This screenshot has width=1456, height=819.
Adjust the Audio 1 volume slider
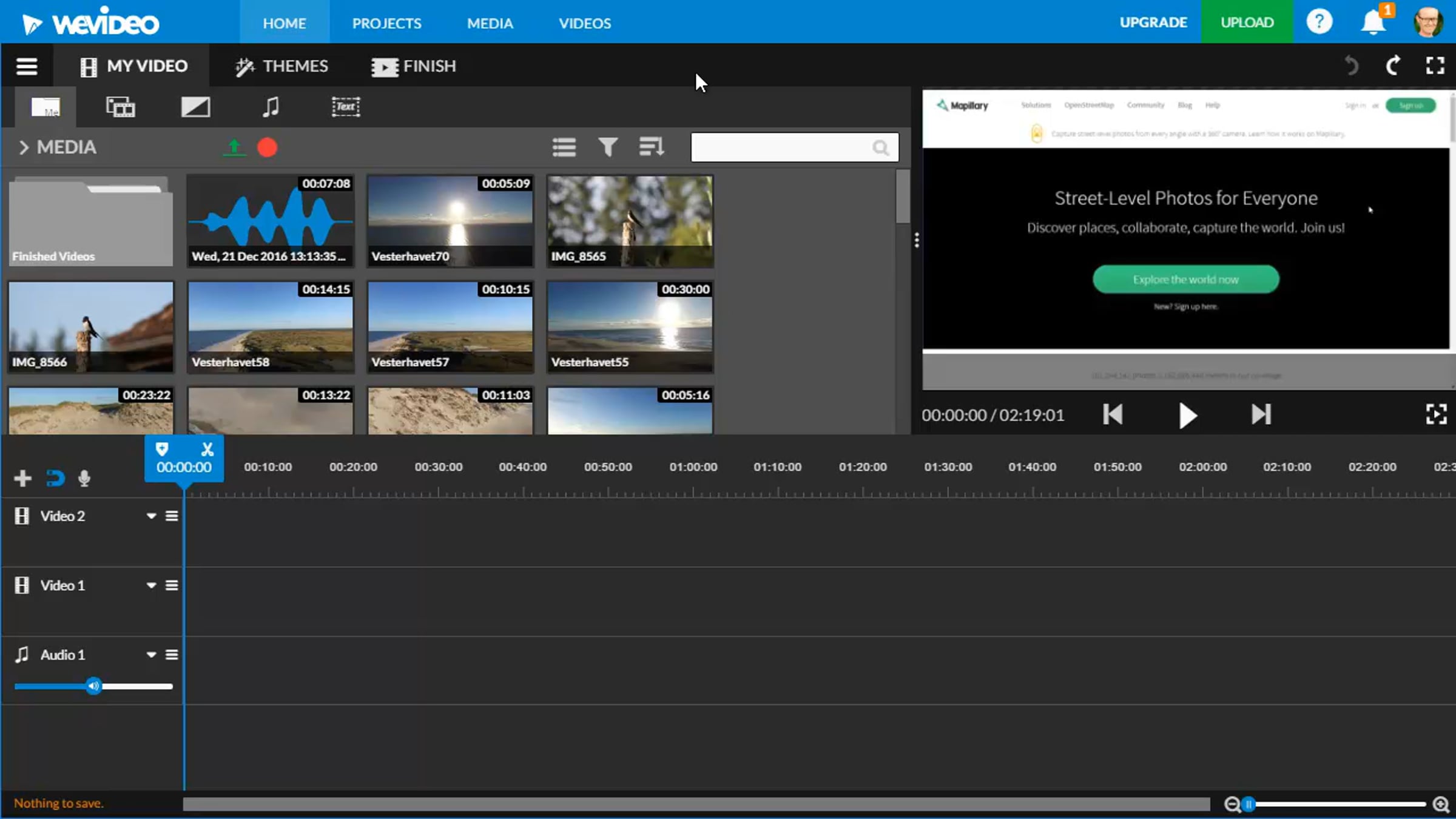(x=93, y=686)
